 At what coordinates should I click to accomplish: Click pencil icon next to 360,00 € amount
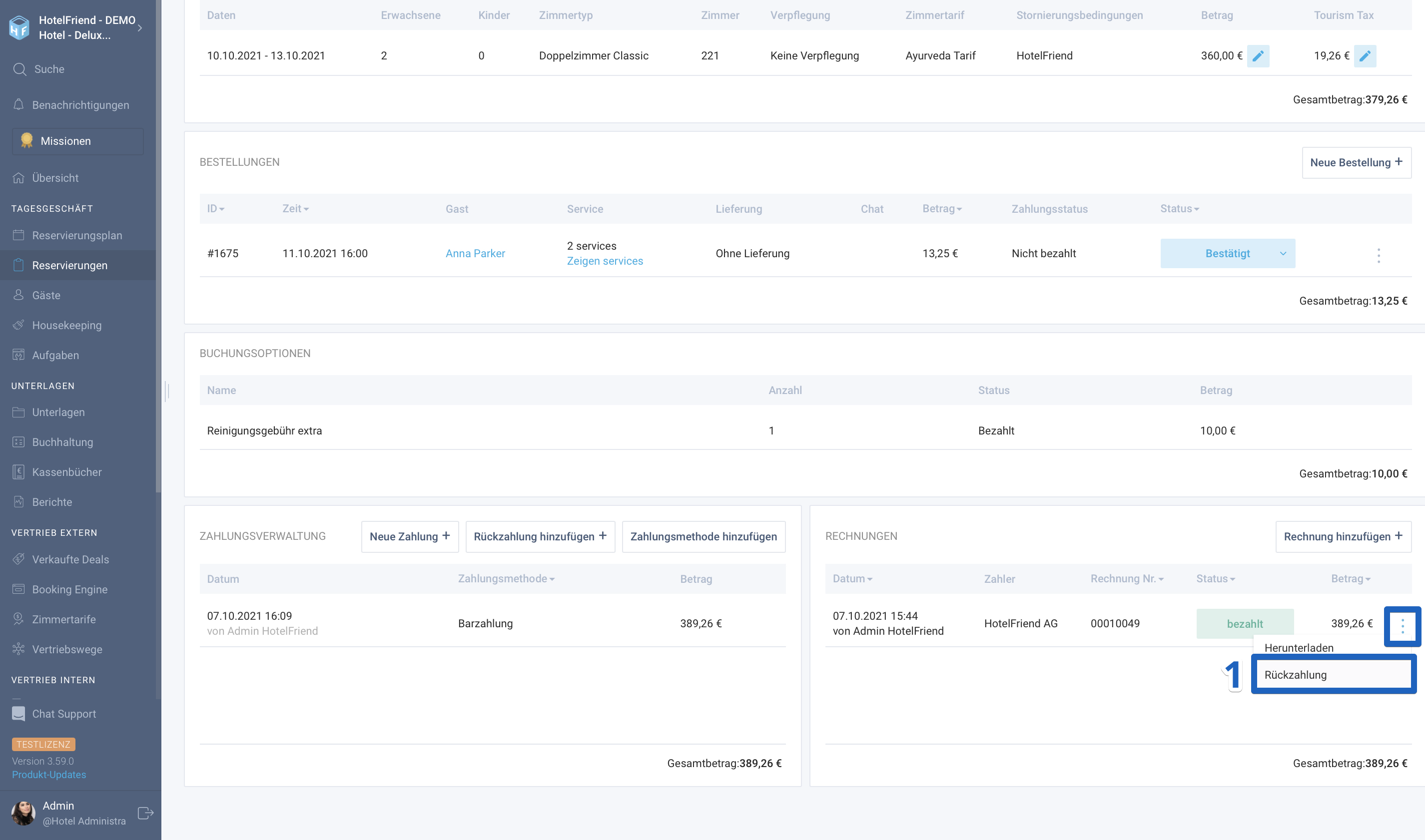pos(1258,55)
